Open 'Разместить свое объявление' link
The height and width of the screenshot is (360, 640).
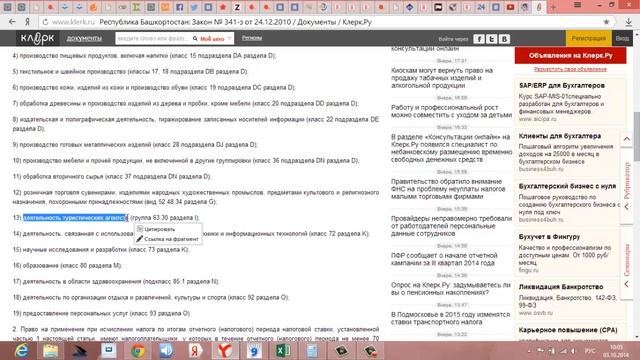(x=570, y=69)
